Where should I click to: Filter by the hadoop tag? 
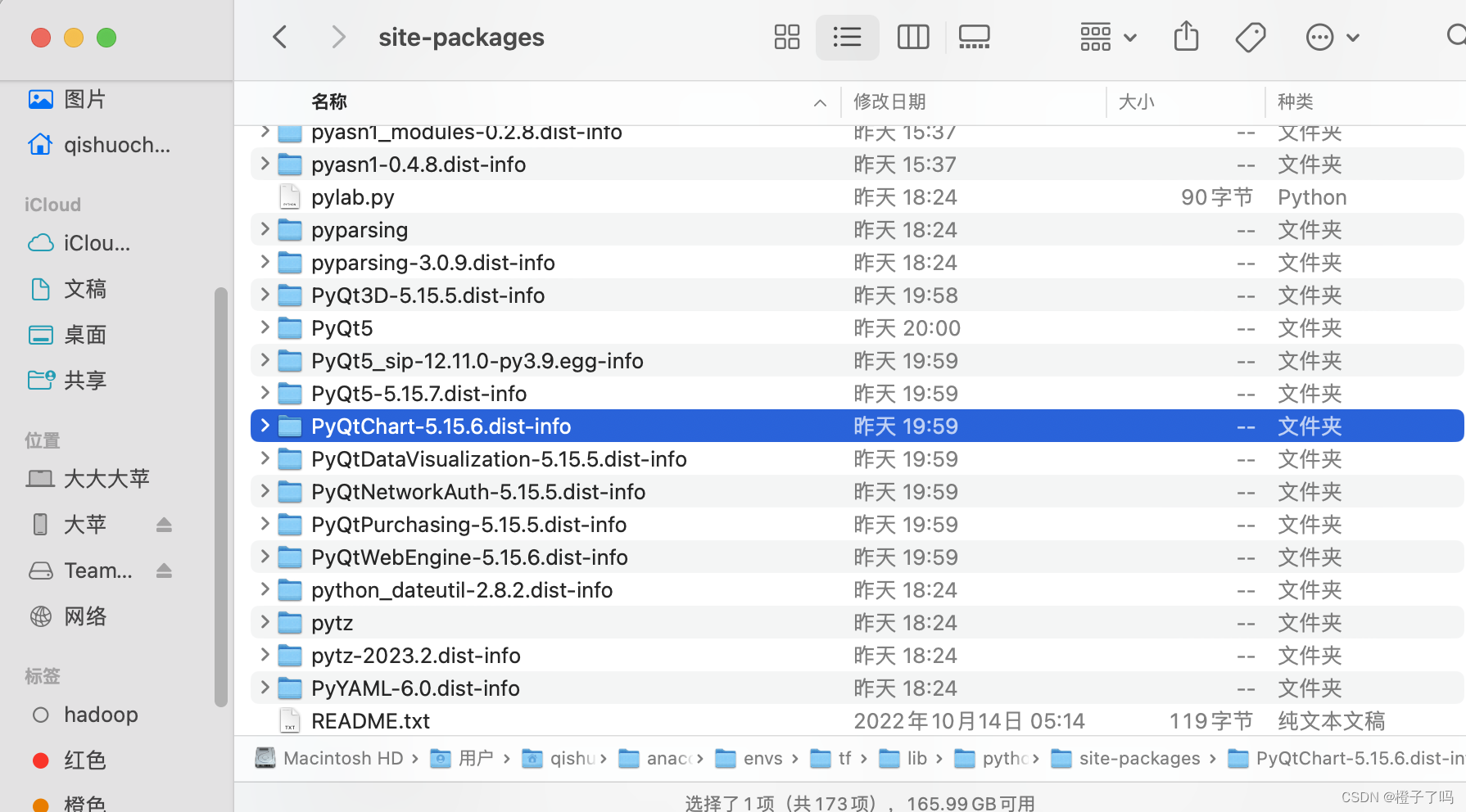coord(84,715)
